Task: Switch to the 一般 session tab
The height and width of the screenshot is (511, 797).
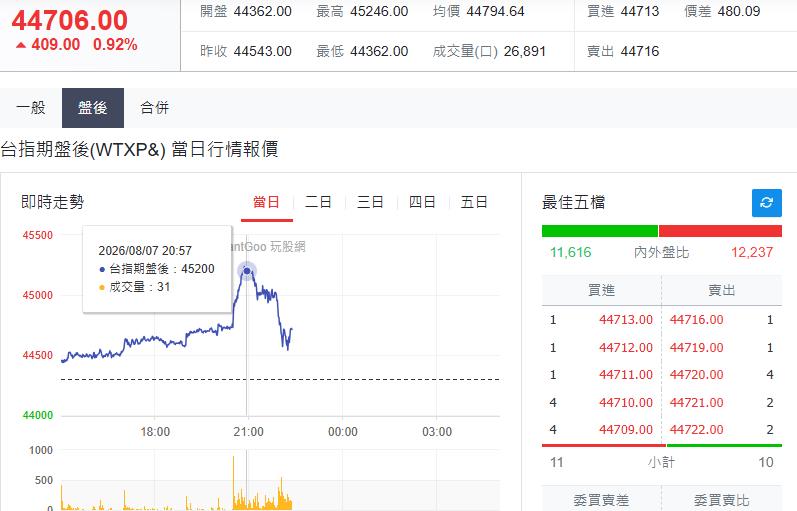Action: click(x=31, y=108)
